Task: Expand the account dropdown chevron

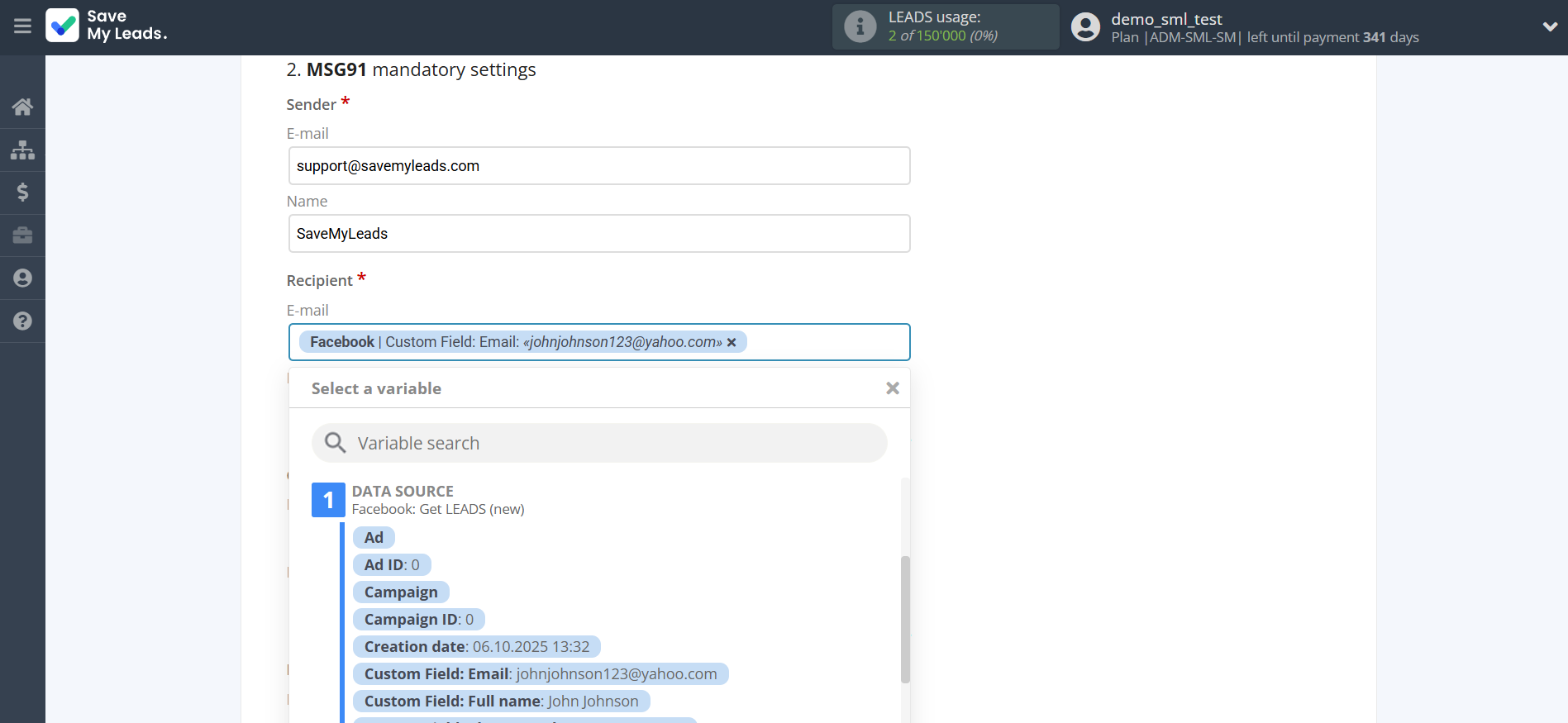Action: pos(1549,26)
